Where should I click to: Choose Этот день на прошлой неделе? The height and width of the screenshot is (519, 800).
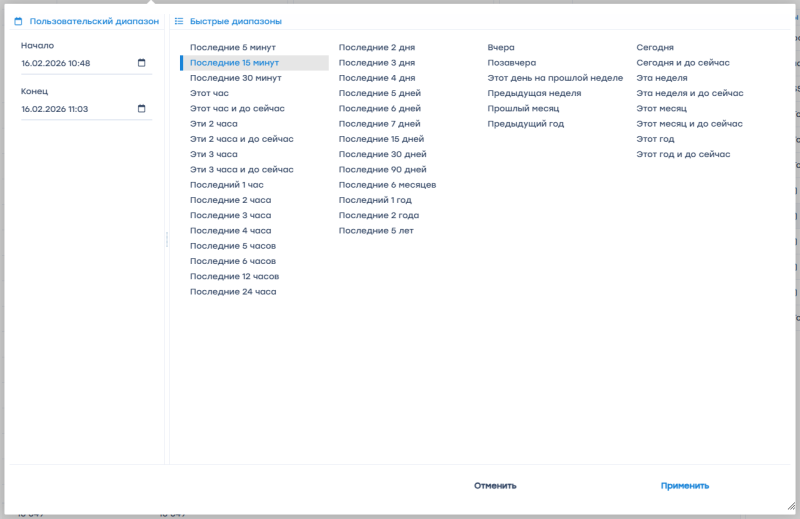pos(555,77)
